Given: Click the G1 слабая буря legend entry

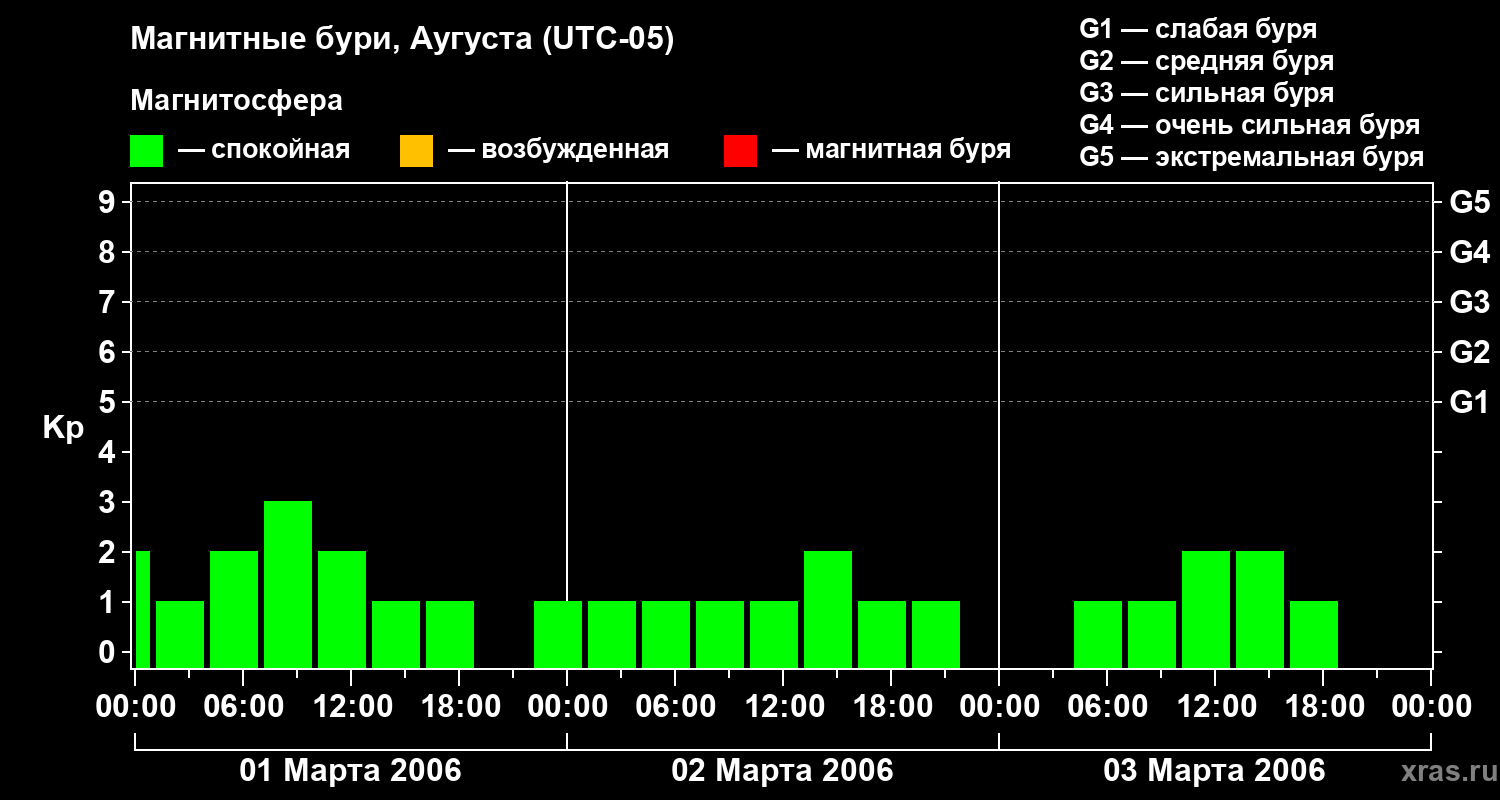Looking at the screenshot, I should click(1198, 29).
